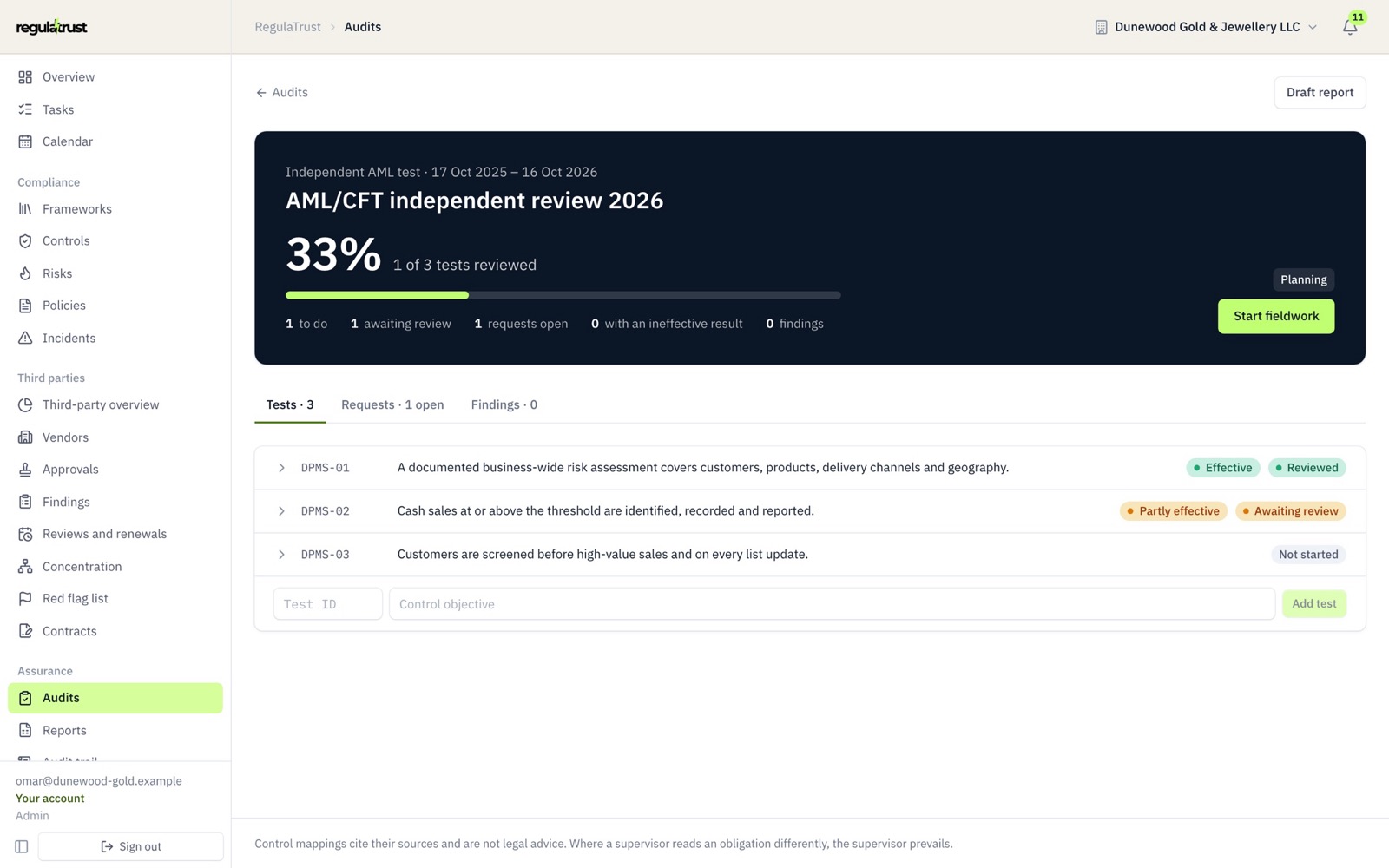Click the Effective badge on DPMS-01
Screen dimensions: 1389x868
coord(1223,468)
